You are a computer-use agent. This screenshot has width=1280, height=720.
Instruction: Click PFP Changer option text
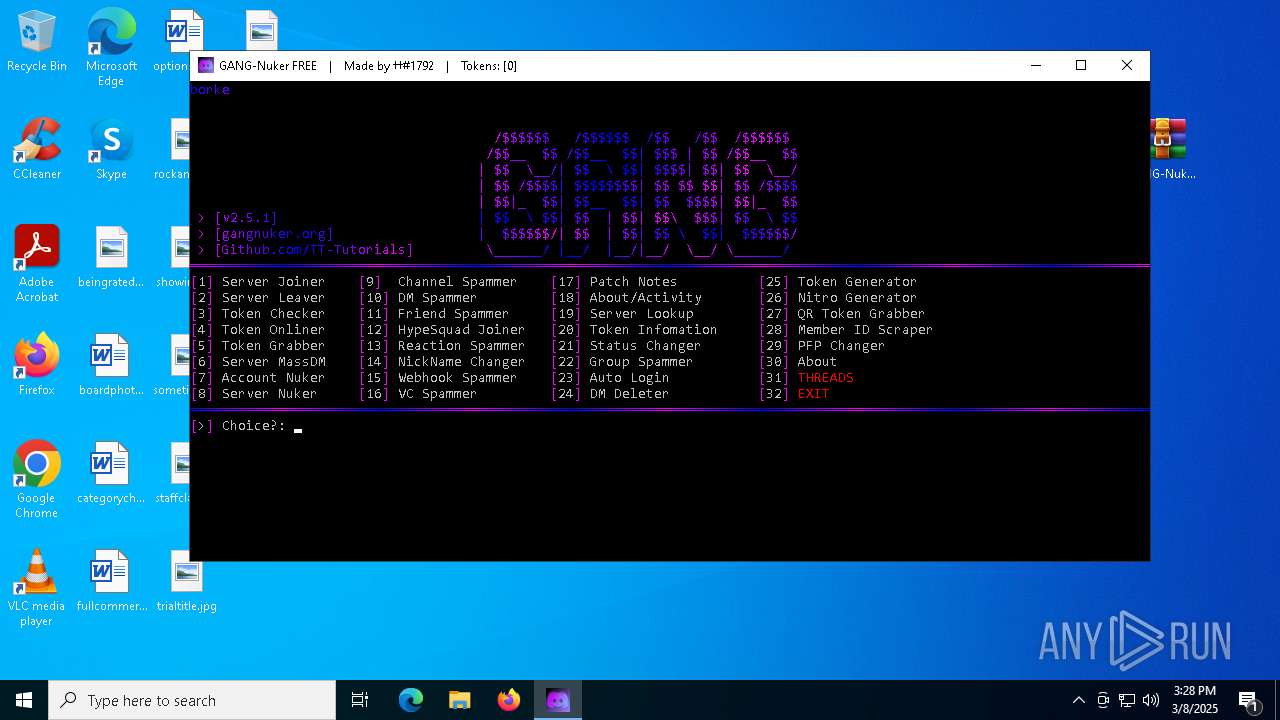841,346
